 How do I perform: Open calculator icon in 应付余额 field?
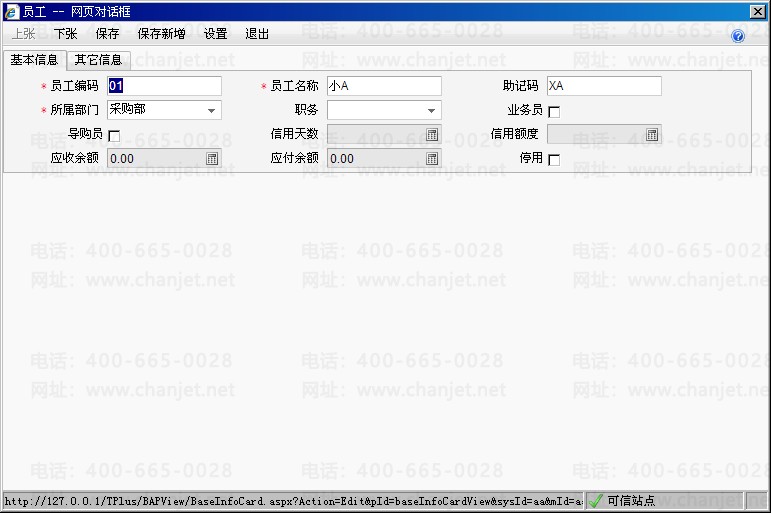pyautogui.click(x=432, y=158)
